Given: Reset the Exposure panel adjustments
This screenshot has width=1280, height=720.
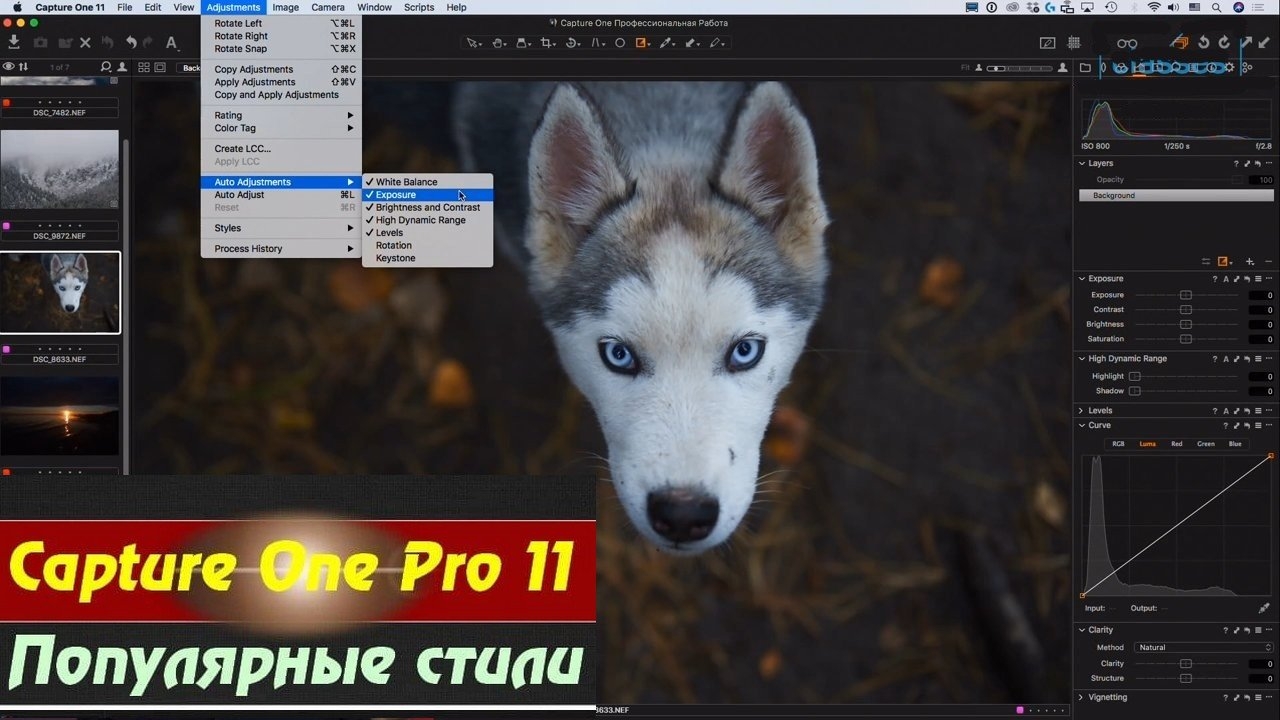Looking at the screenshot, I should click(1247, 278).
